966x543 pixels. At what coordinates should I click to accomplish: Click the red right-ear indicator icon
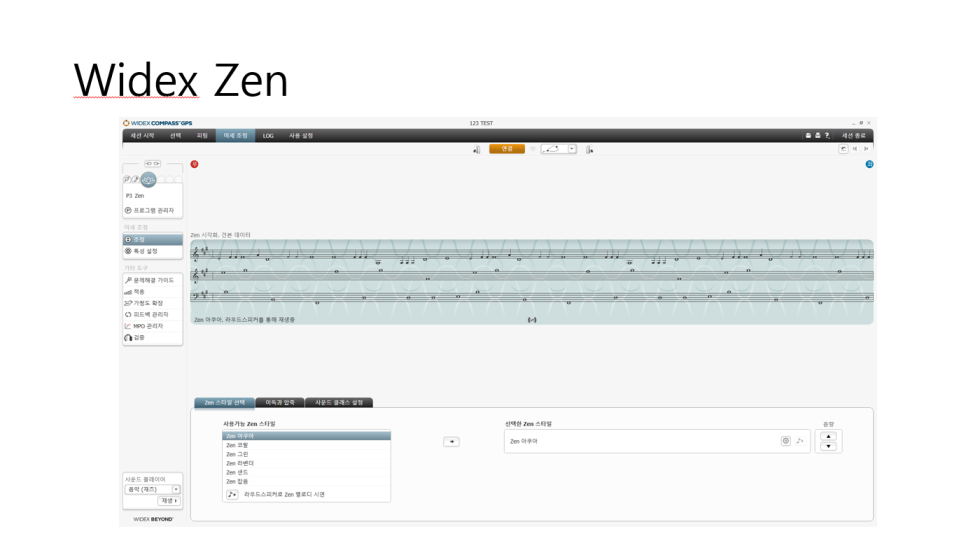point(195,164)
